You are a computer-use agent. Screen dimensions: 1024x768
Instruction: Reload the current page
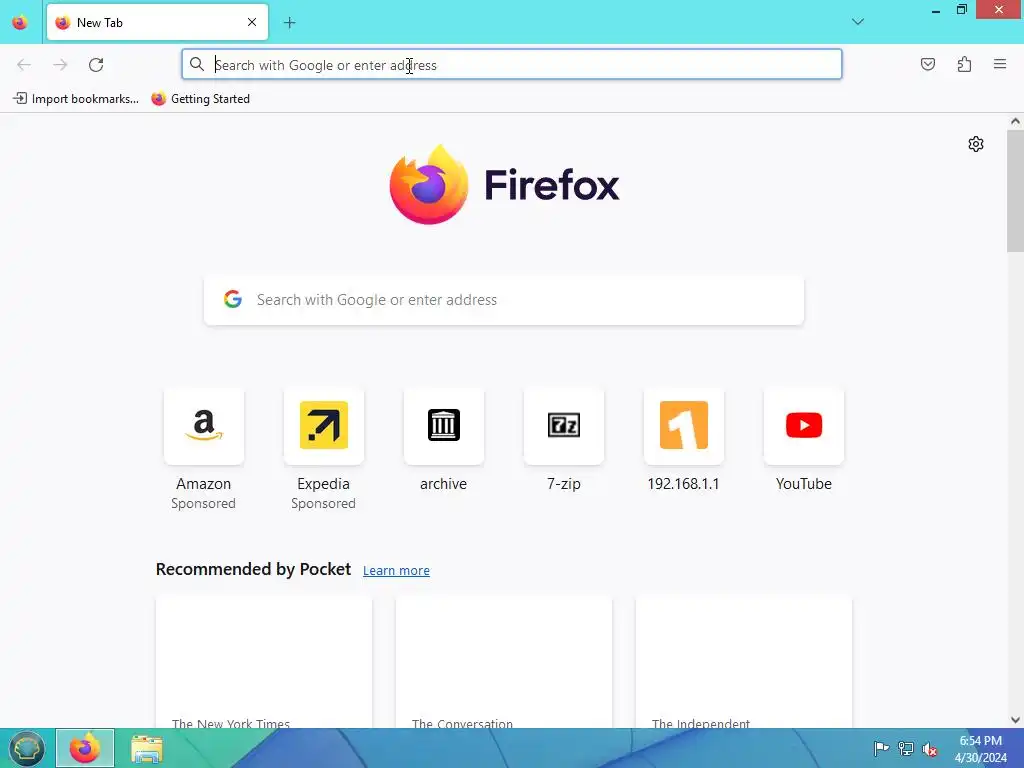click(96, 65)
